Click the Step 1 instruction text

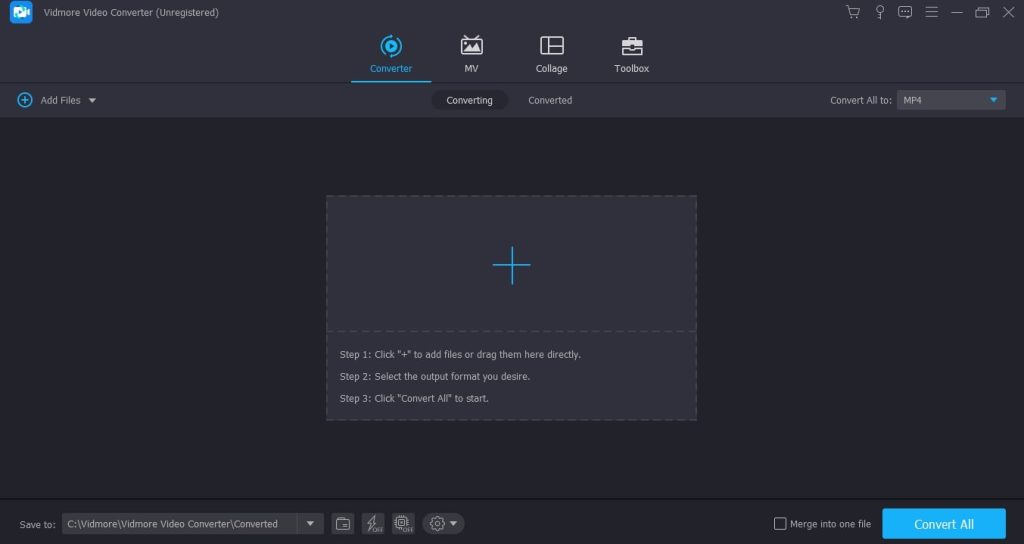coord(460,355)
